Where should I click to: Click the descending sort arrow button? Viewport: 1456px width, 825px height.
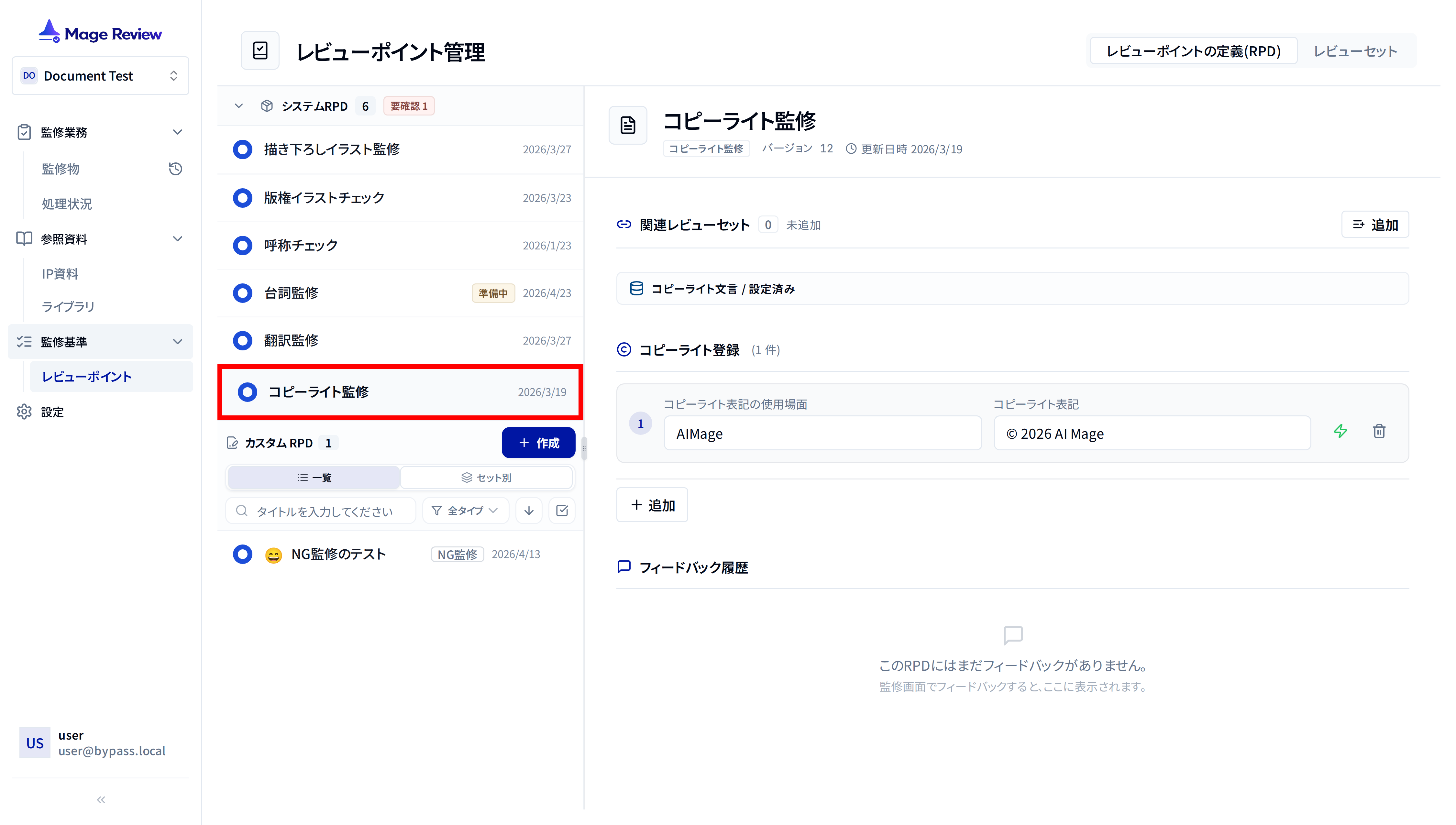click(x=529, y=511)
